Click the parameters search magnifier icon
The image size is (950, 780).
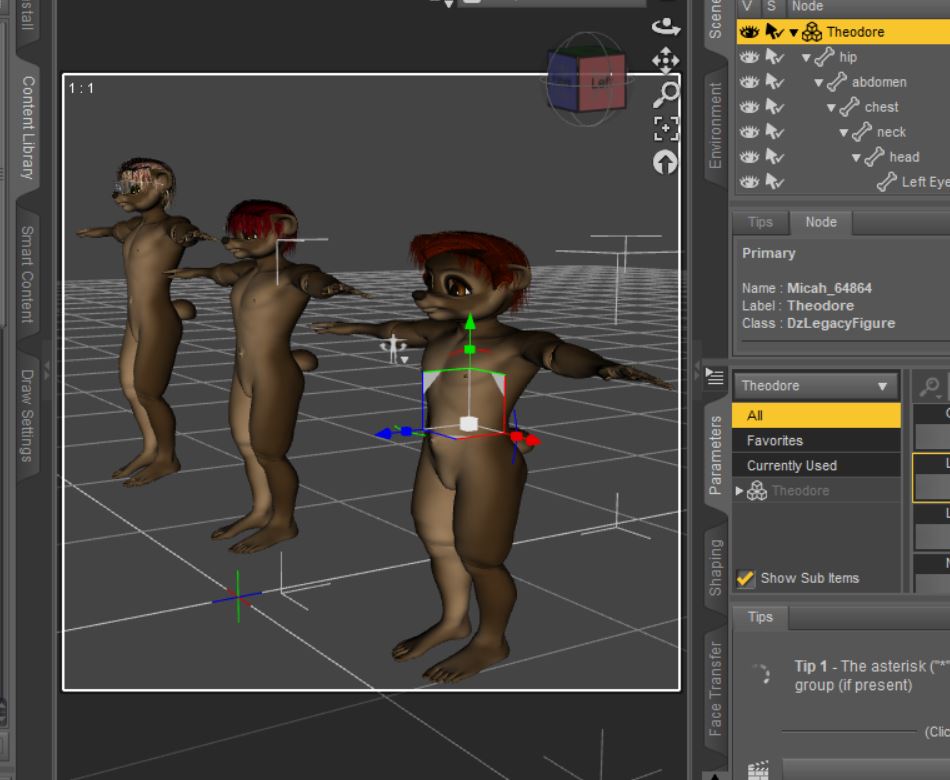(x=930, y=386)
